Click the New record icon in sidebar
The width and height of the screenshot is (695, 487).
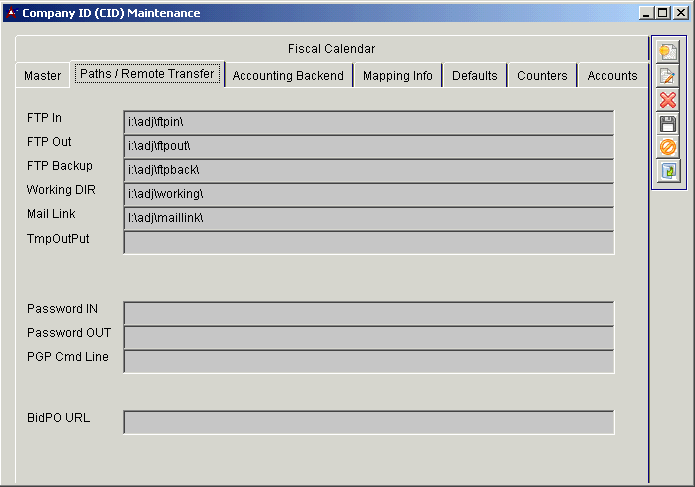668,52
